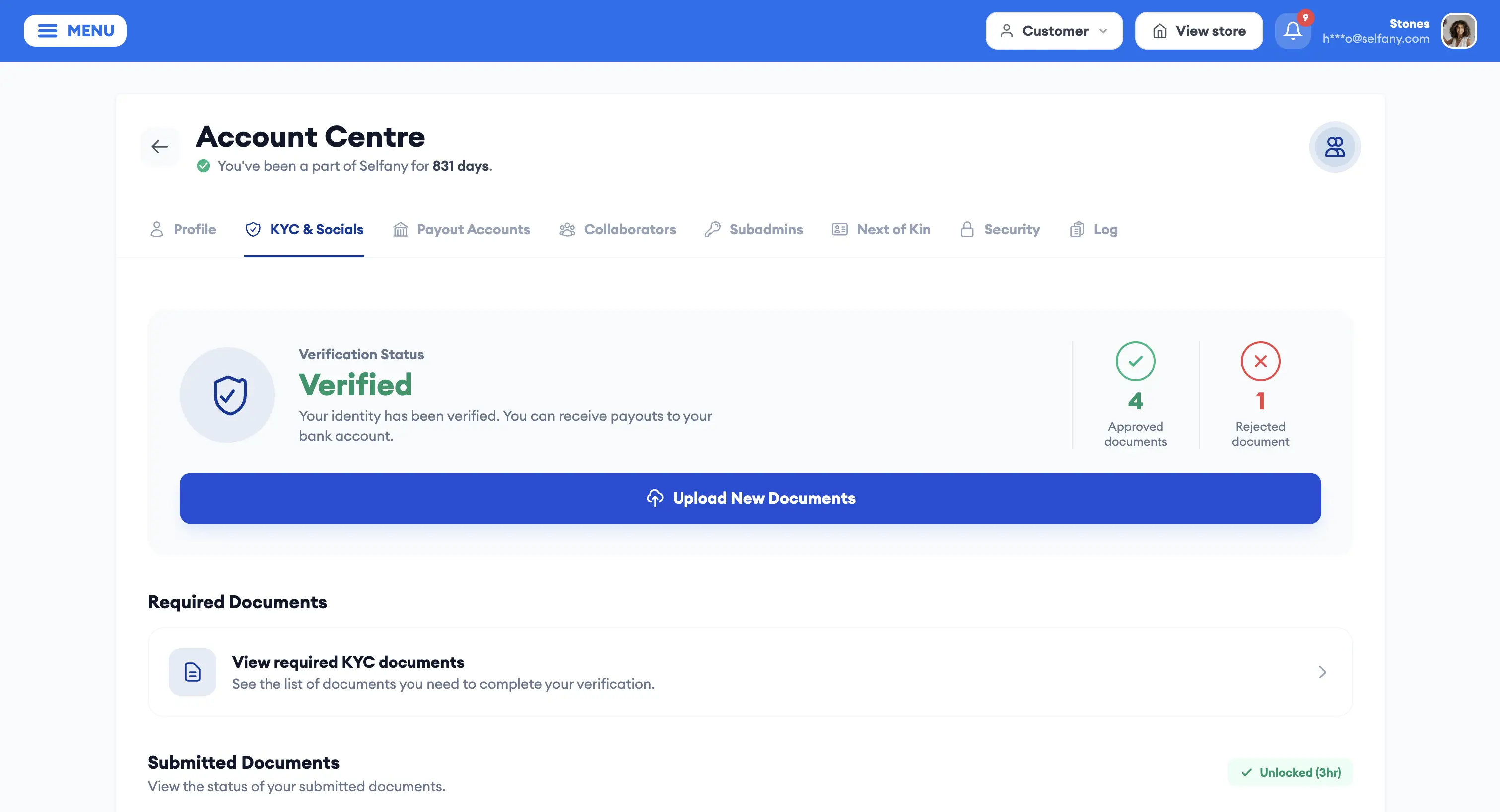Click the group users icon in Account Centre
Viewport: 1500px width, 812px height.
(1335, 147)
